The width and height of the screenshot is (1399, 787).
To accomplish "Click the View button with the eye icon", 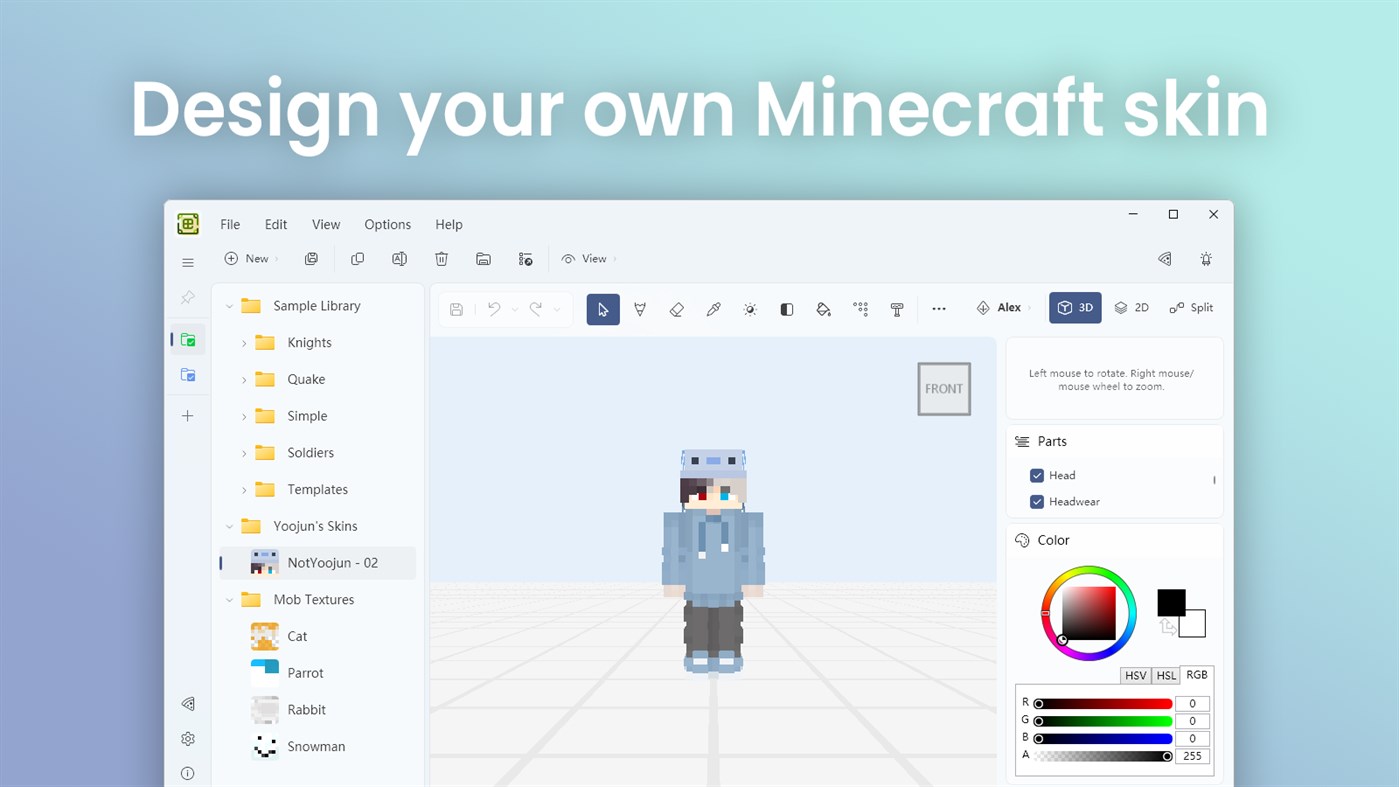I will pyautogui.click(x=589, y=259).
